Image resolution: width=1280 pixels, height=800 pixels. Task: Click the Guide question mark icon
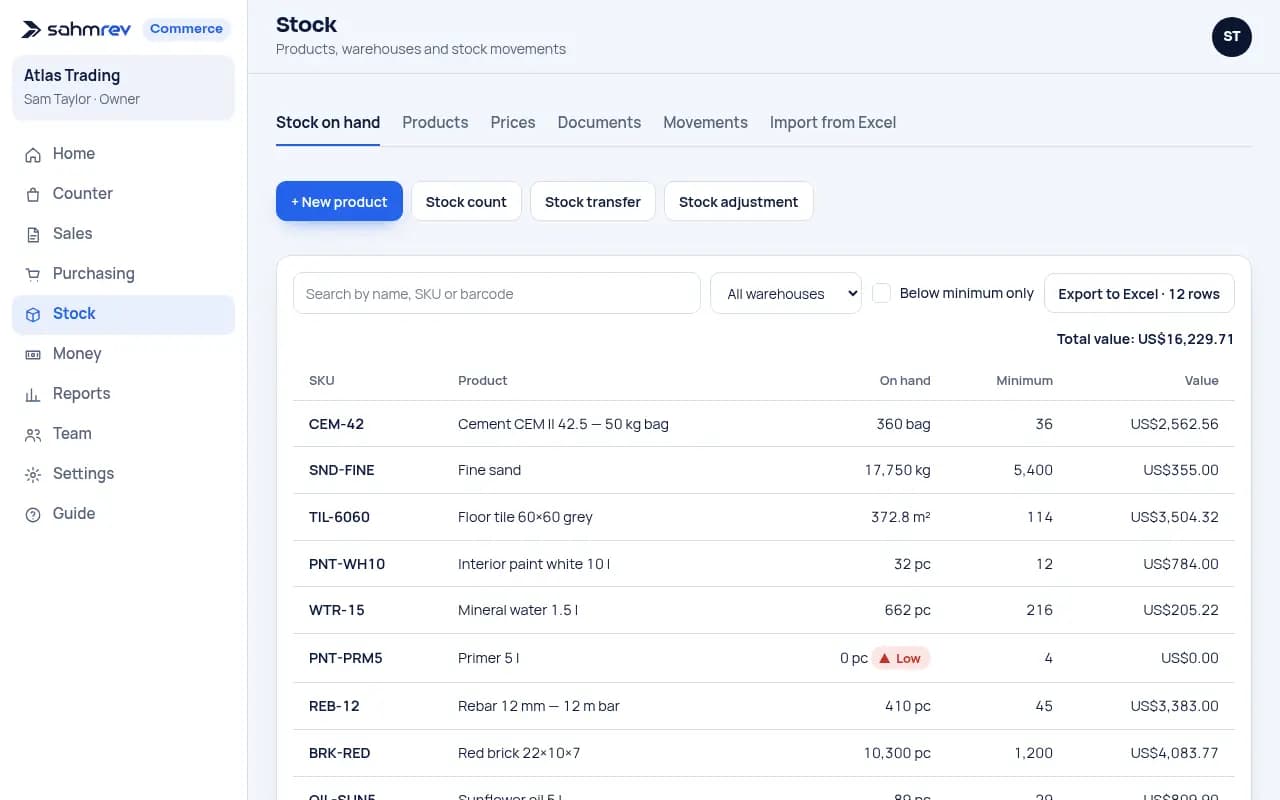coord(33,514)
